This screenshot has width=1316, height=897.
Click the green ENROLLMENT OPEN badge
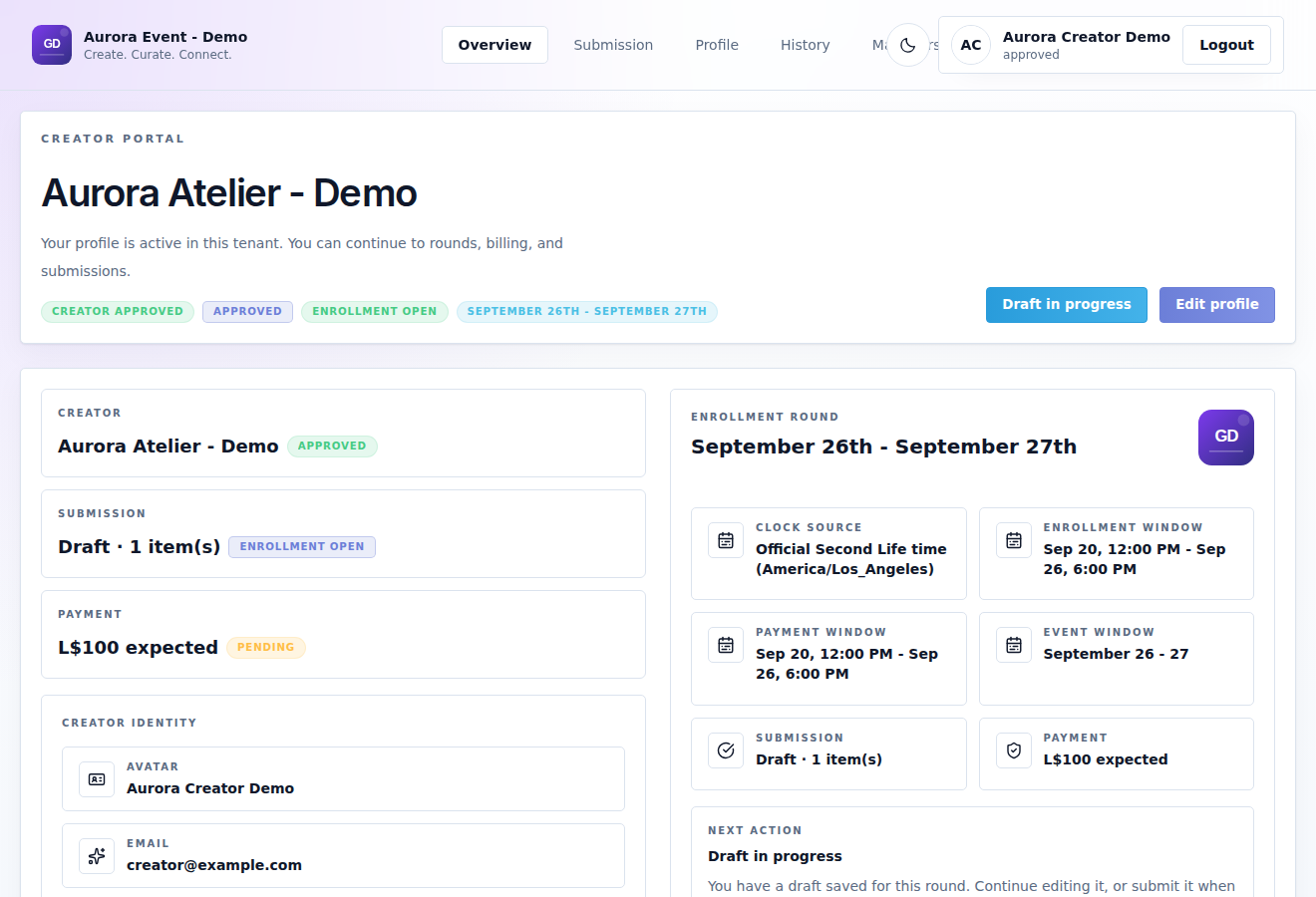pyautogui.click(x=375, y=312)
